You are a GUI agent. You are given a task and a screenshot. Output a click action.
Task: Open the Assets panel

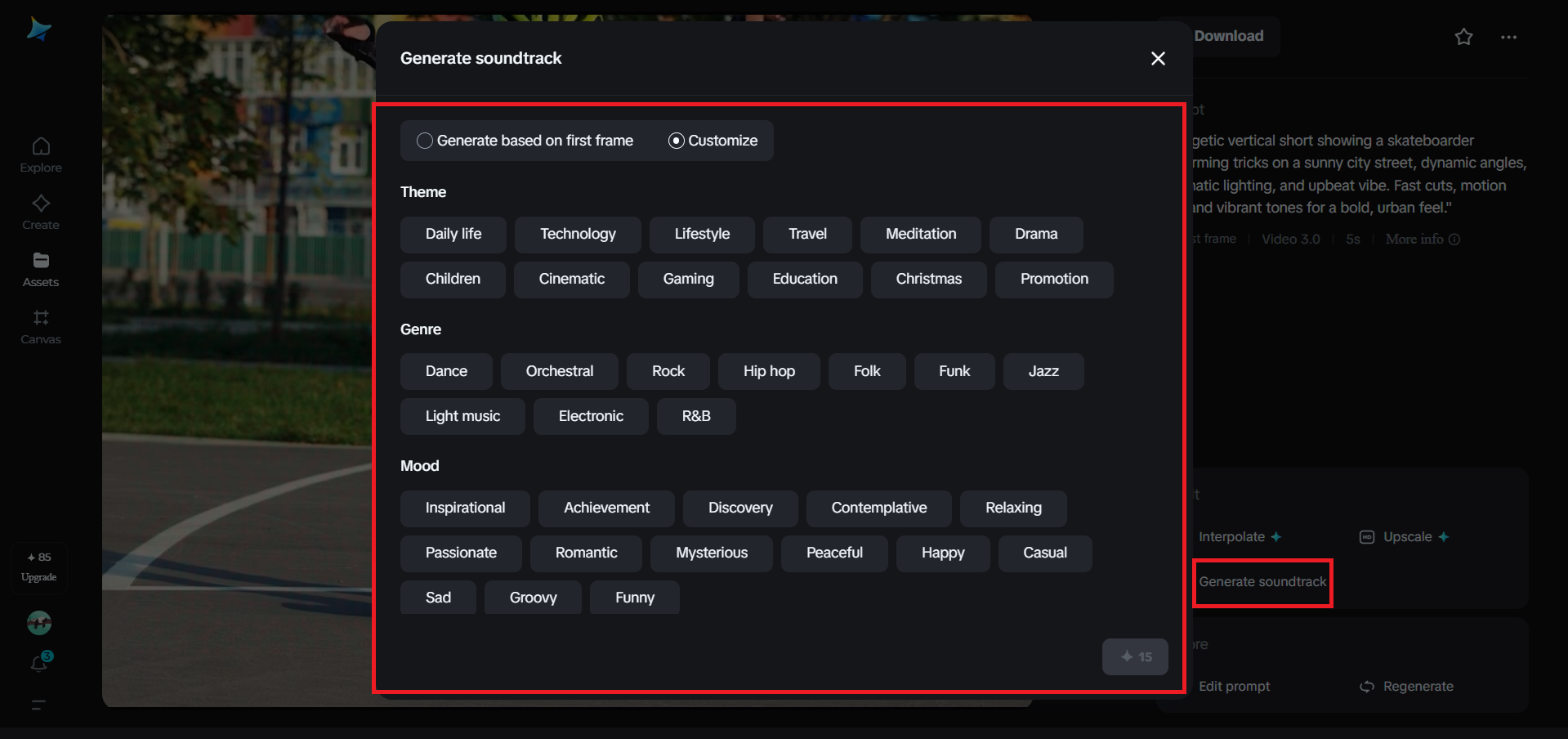tap(40, 268)
